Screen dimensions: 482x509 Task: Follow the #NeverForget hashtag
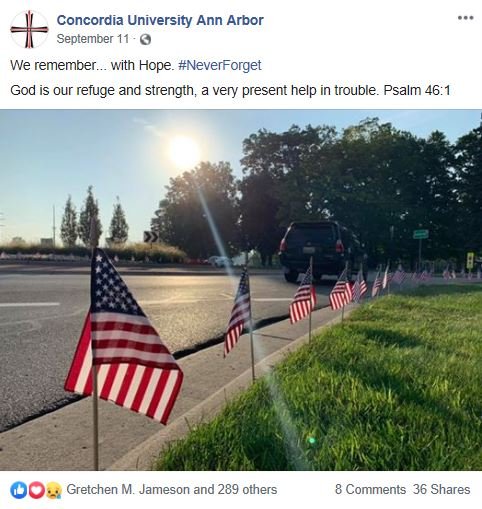tap(220, 65)
